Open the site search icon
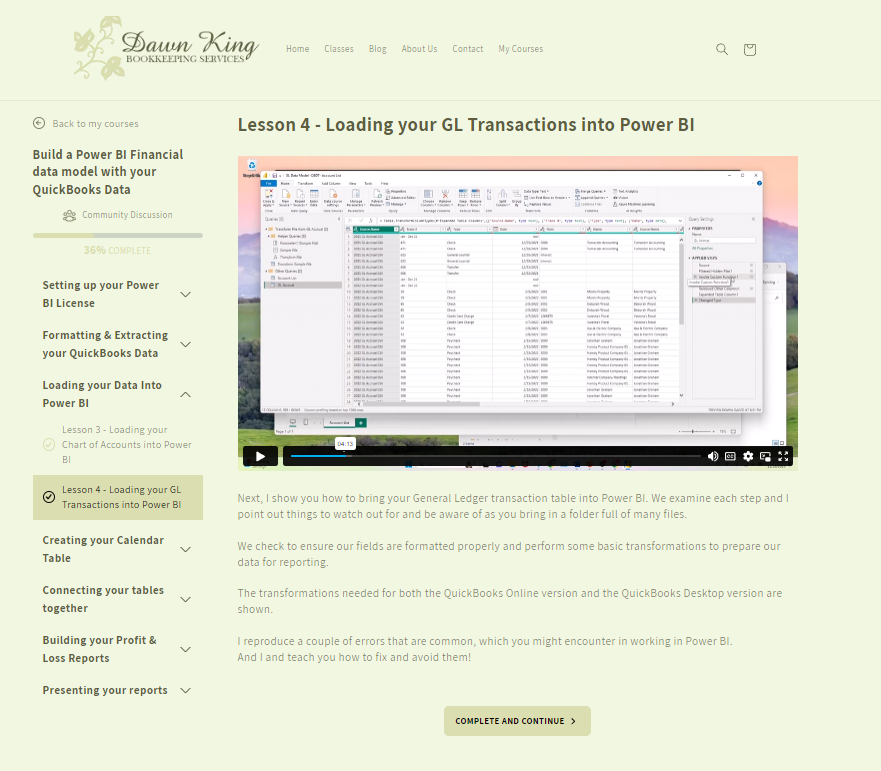The image size is (881, 771). (722, 49)
